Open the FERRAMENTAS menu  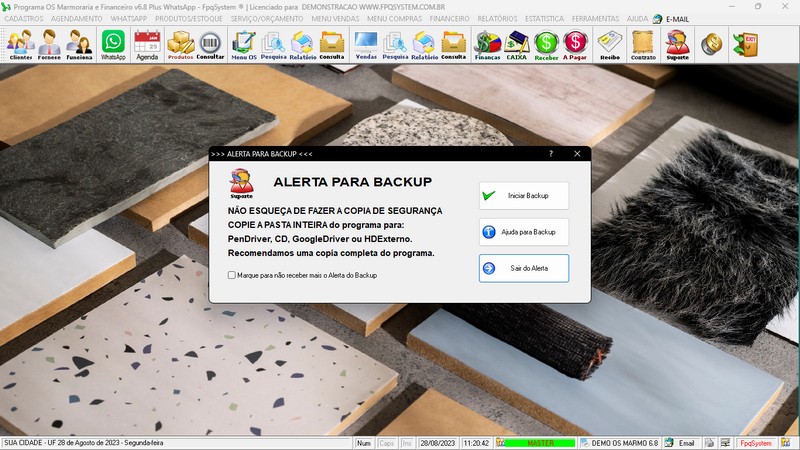click(x=595, y=19)
